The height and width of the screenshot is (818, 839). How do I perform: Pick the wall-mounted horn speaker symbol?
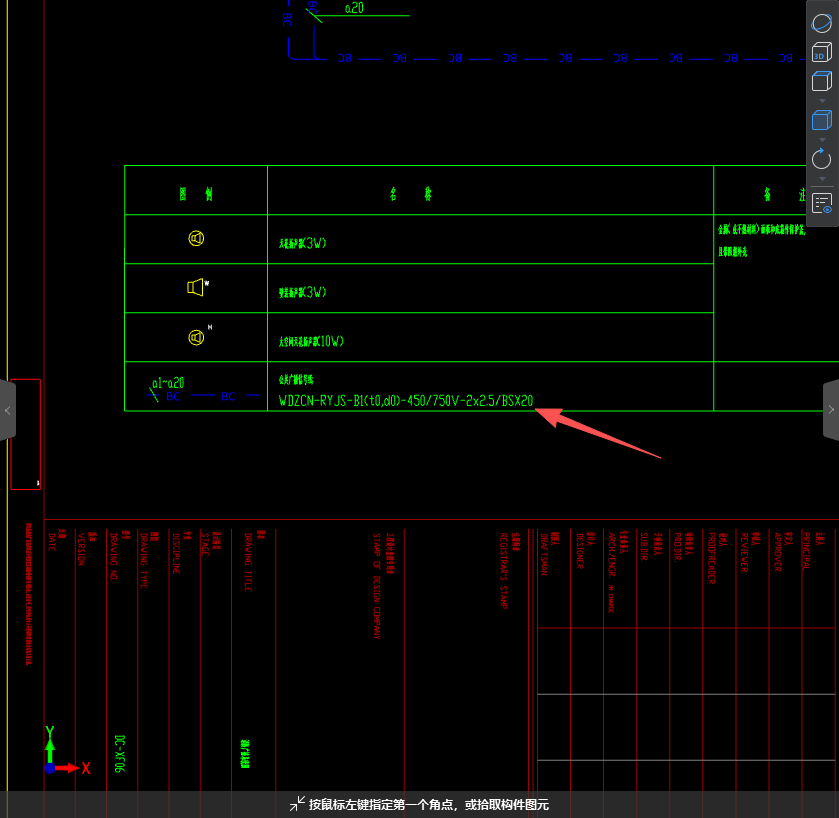point(197,287)
